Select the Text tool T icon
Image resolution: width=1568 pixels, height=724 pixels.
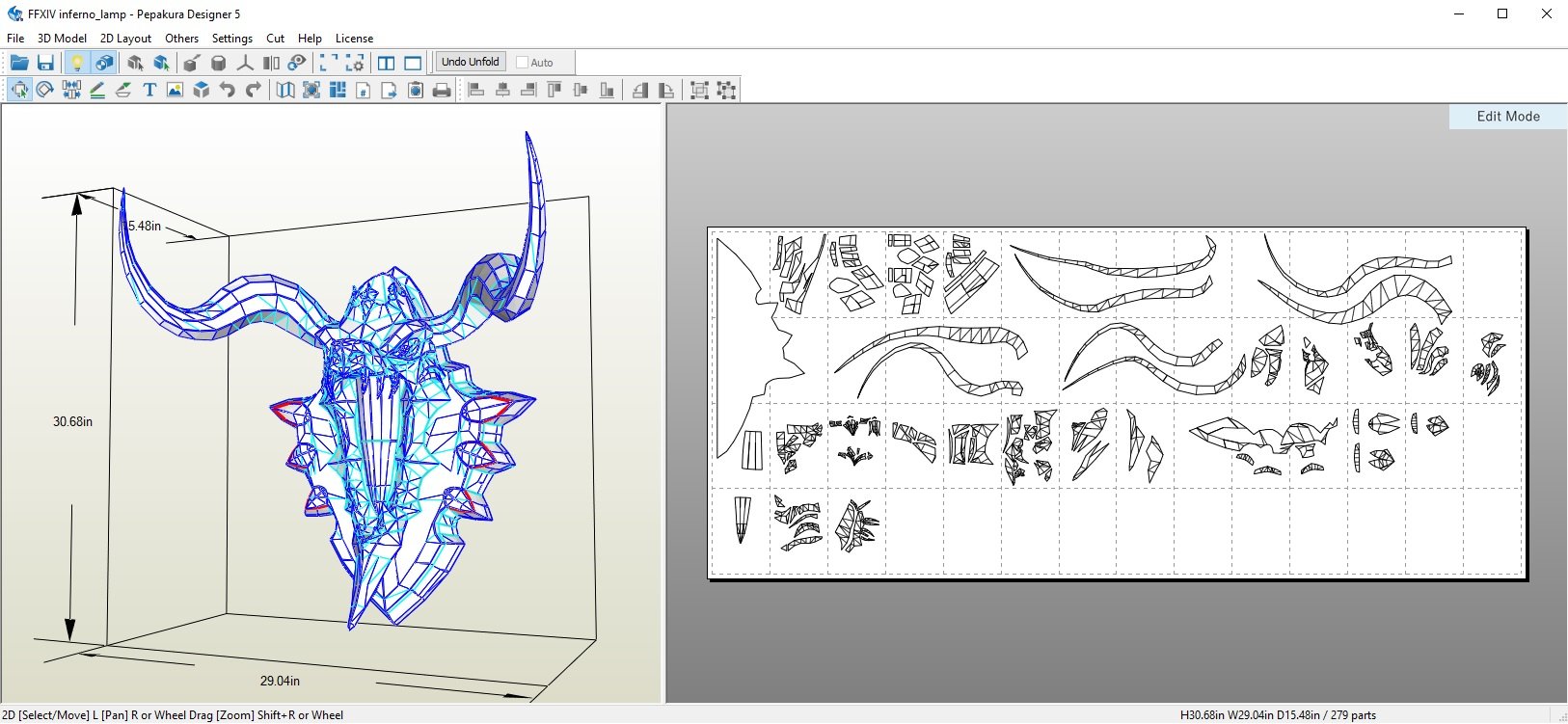click(149, 90)
